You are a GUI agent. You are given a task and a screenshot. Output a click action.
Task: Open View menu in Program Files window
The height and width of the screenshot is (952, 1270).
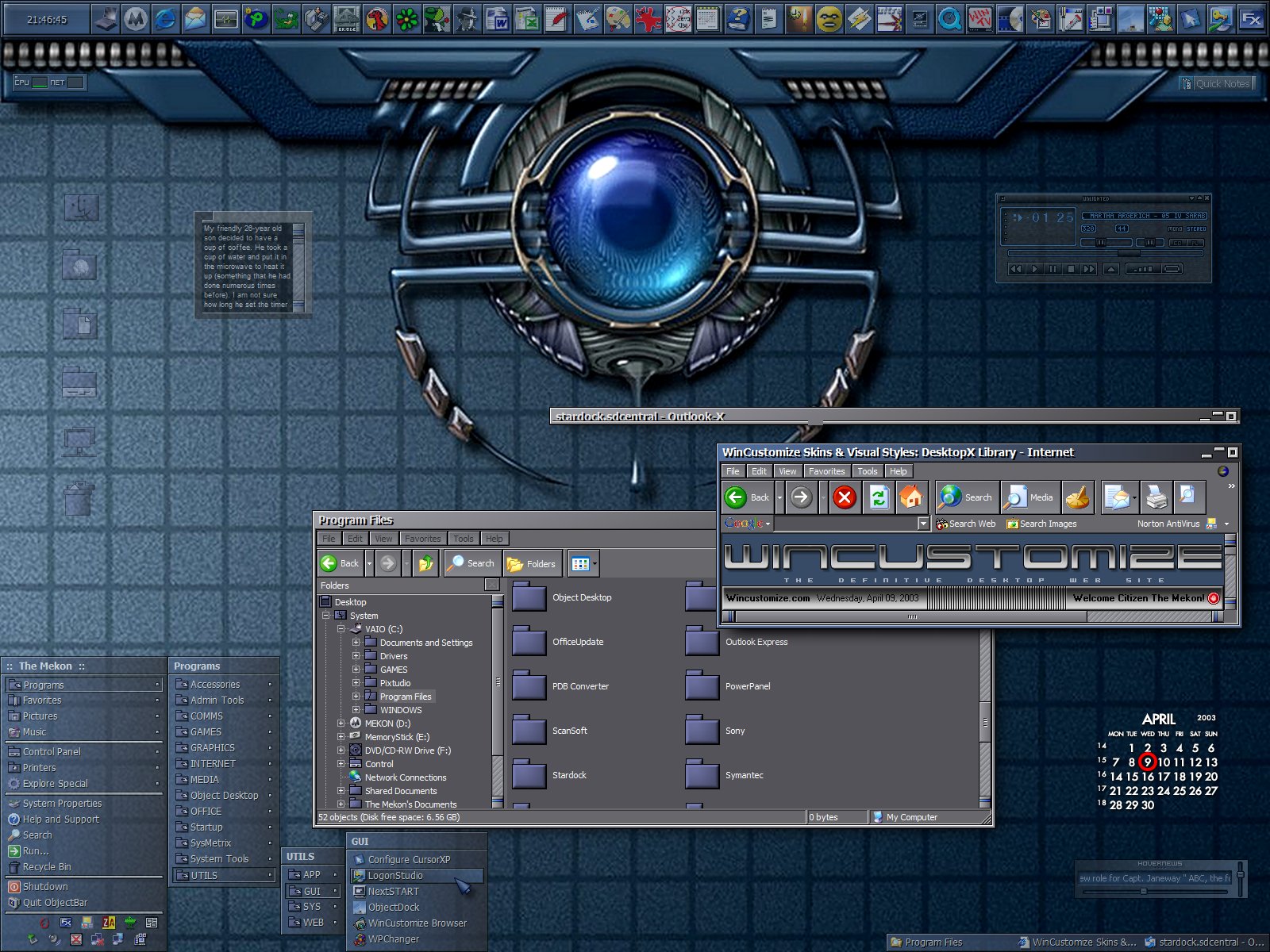click(383, 539)
